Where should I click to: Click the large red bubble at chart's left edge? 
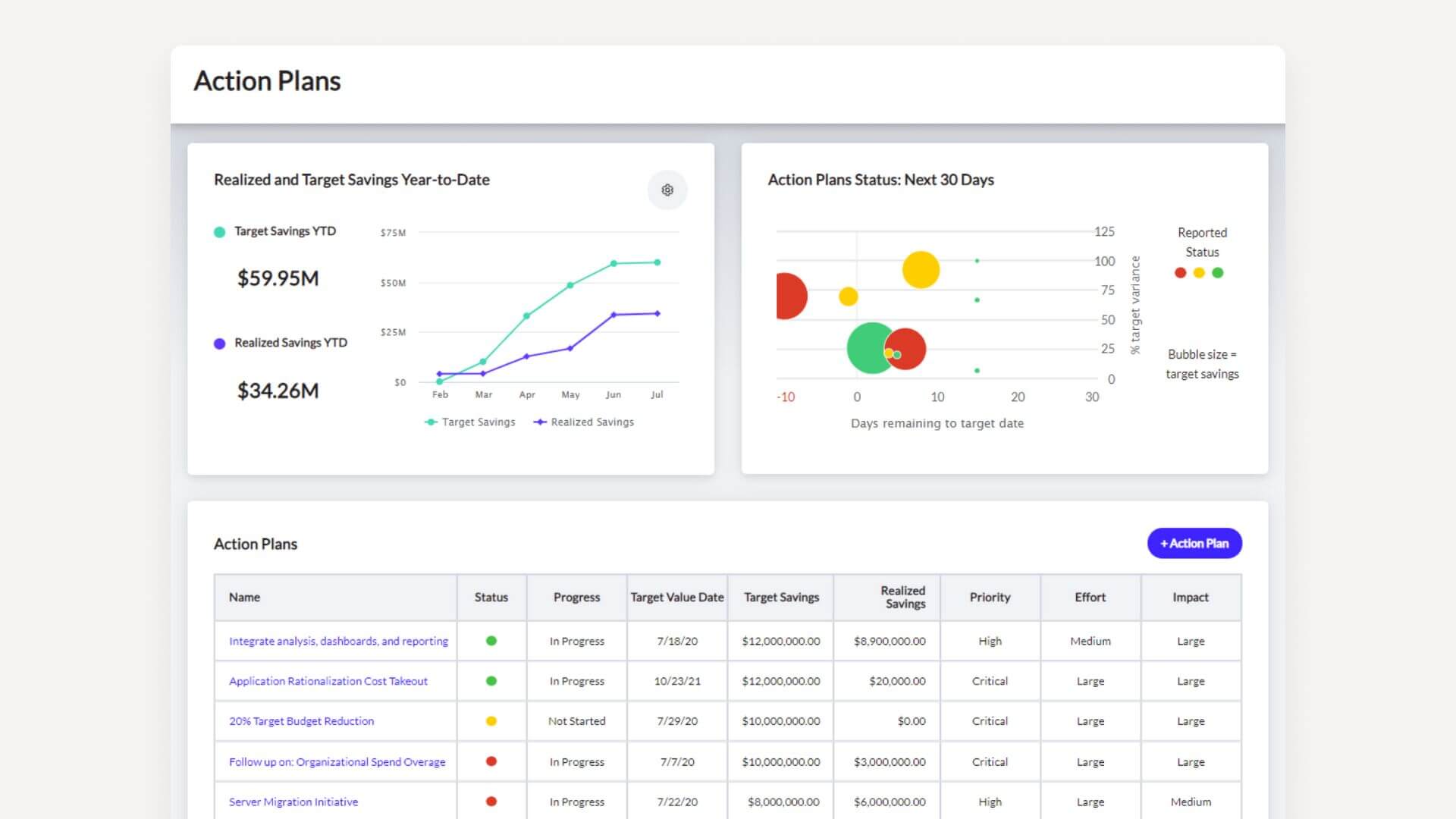[789, 296]
